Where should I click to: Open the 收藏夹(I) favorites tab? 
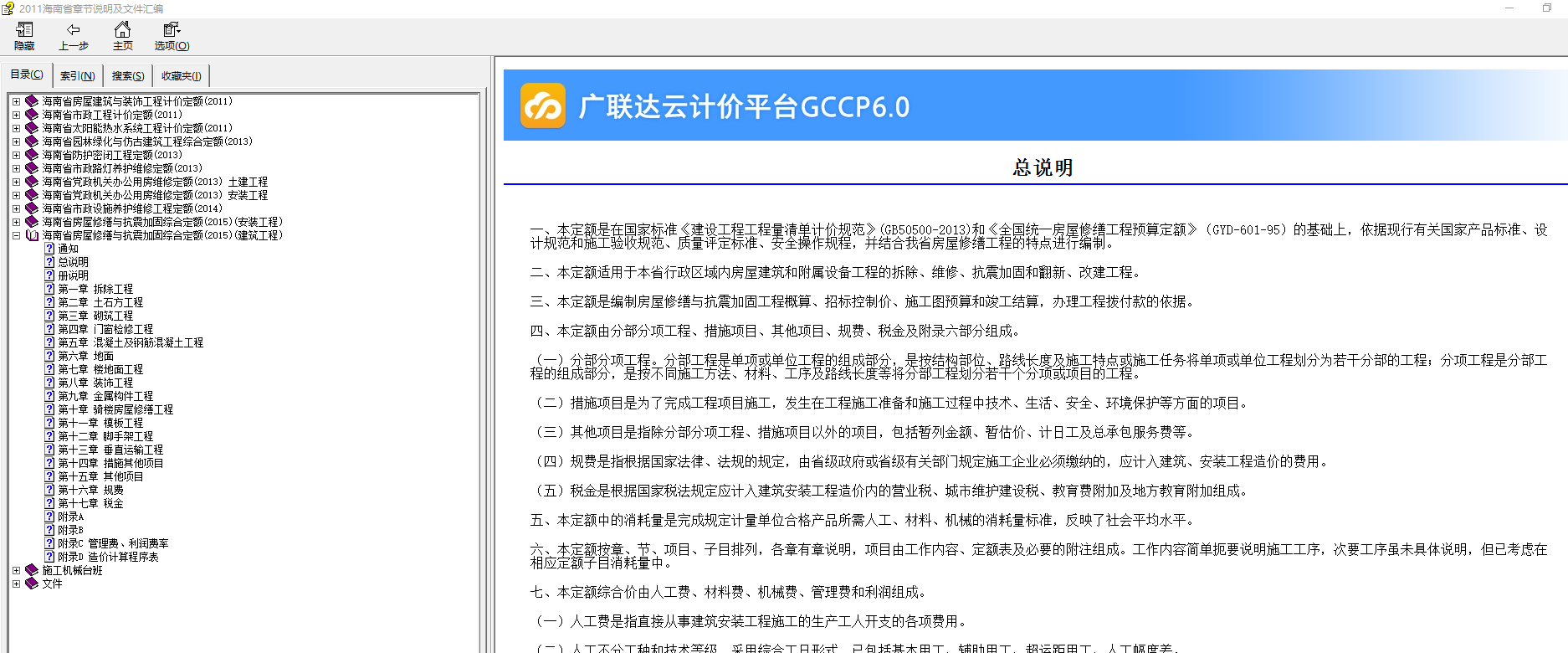tap(181, 76)
